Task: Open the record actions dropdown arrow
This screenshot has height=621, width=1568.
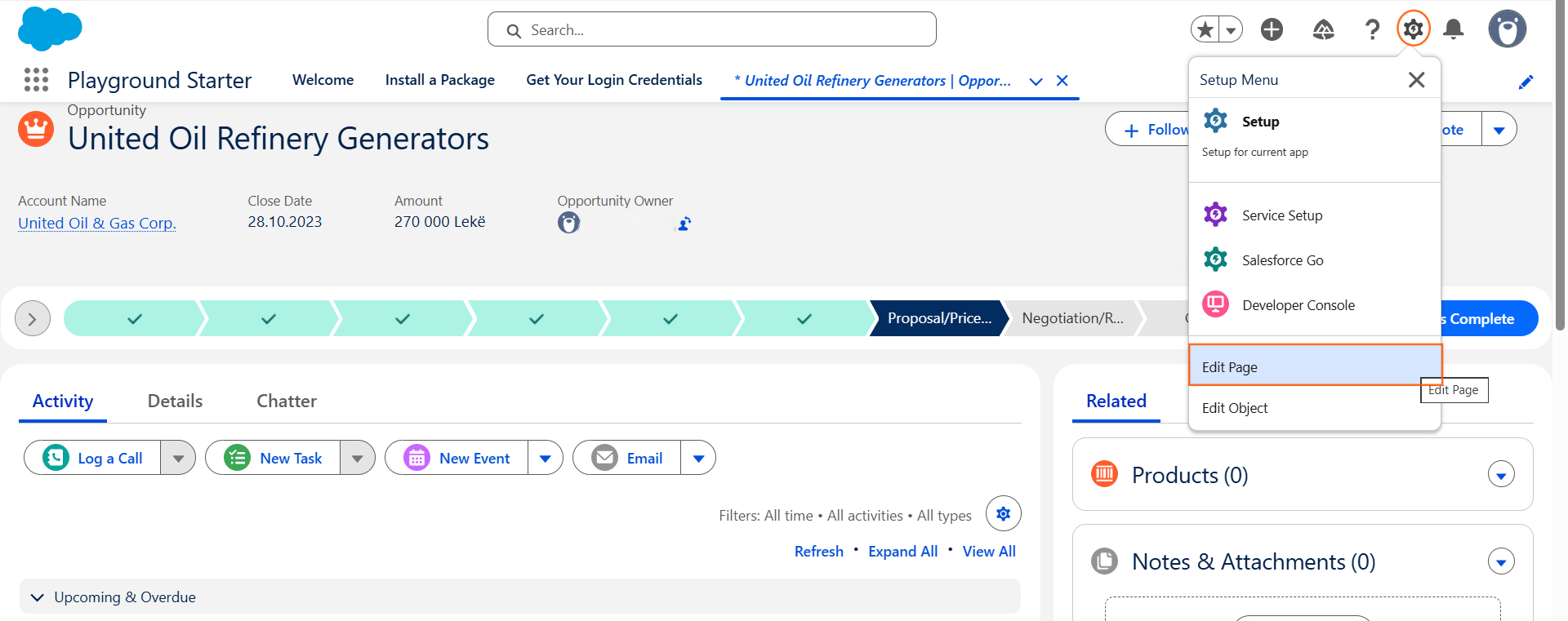Action: click(x=1499, y=130)
